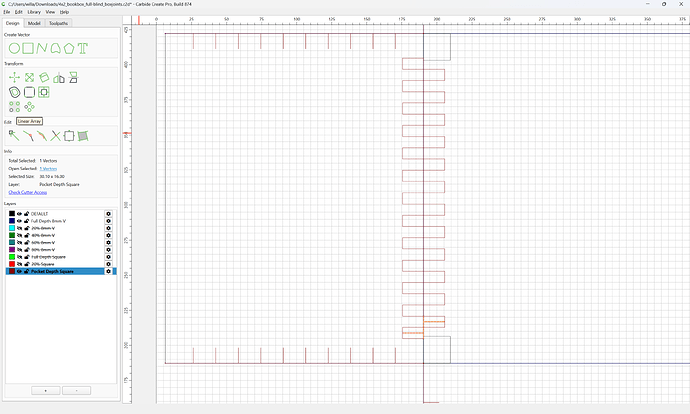This screenshot has width=690, height=414.
Task: Click the gray filled shape Edit icon
Action: (83, 136)
